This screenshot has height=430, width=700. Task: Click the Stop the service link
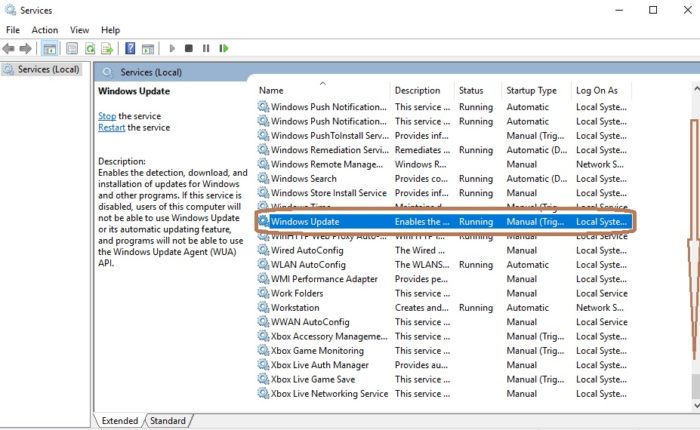point(107,116)
